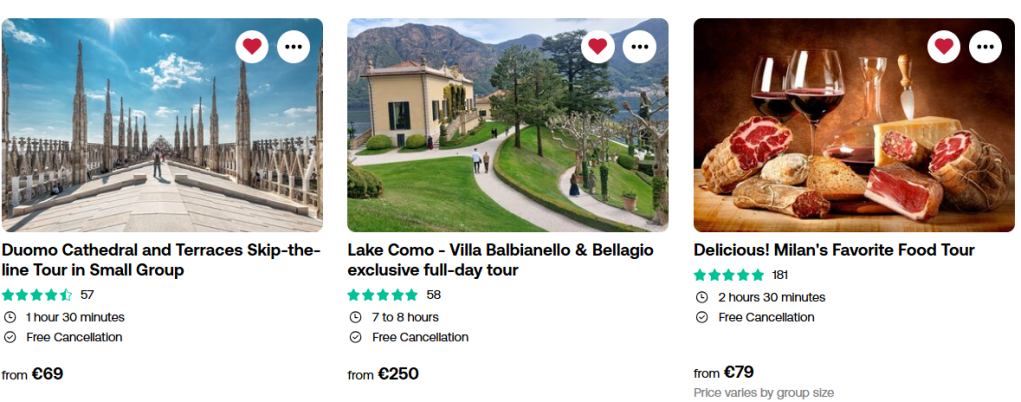Screen dimensions: 1021x402
Task: Click clock icon beside 7 to 8 hours
Action: (356, 317)
